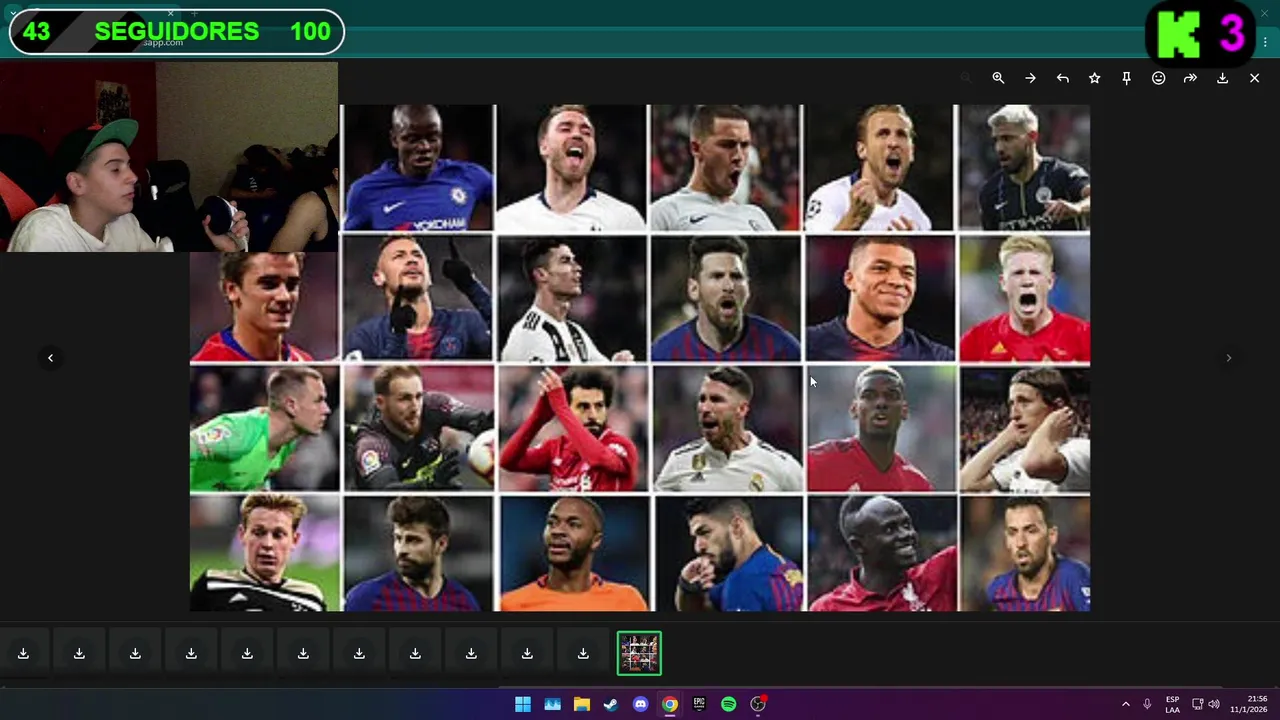Pin the image message
The width and height of the screenshot is (1280, 720).
point(1126,78)
